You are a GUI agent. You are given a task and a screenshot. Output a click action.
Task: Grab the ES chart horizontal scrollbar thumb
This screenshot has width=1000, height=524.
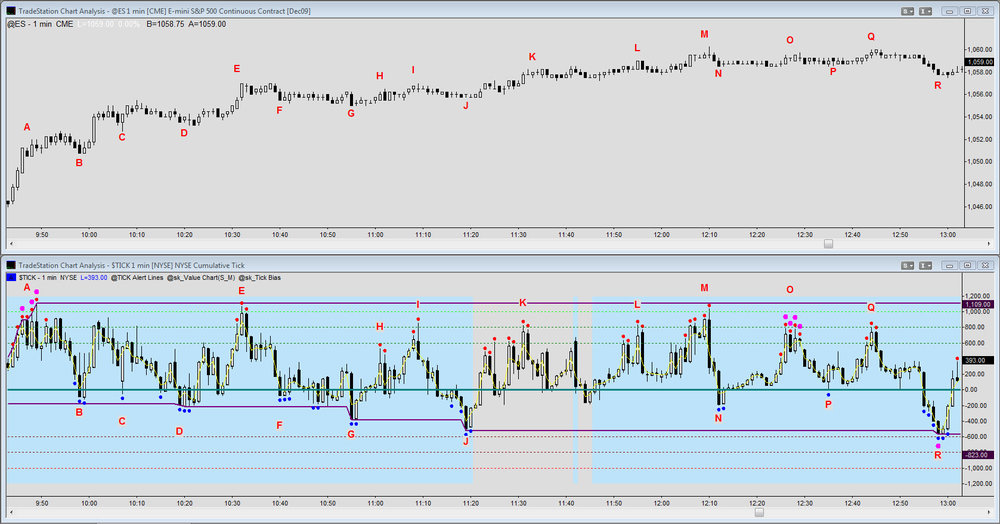point(828,244)
